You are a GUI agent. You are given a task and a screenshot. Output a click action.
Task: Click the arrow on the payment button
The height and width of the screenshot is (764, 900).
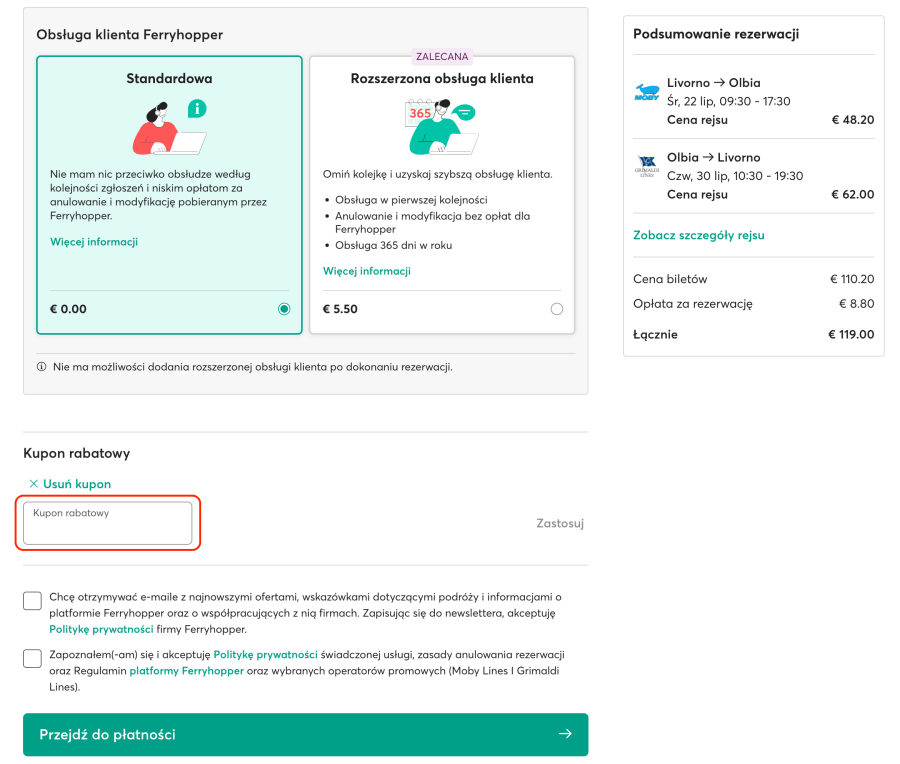pos(565,734)
